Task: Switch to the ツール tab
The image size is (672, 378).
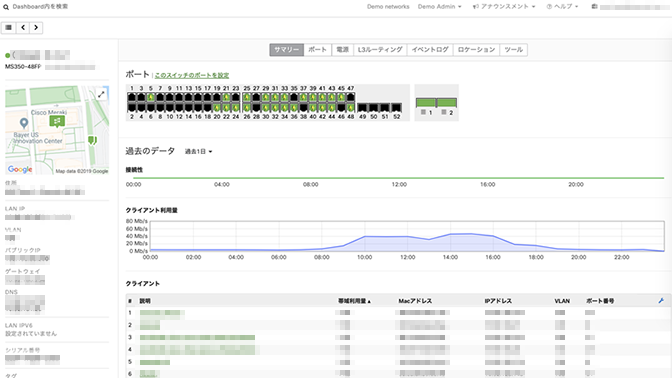Action: coord(513,50)
